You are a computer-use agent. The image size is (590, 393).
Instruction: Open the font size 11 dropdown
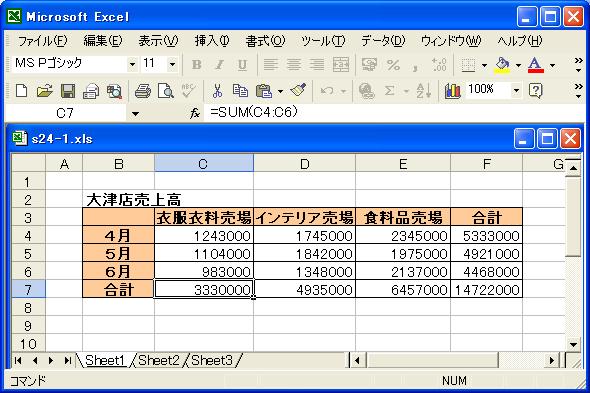(x=172, y=64)
